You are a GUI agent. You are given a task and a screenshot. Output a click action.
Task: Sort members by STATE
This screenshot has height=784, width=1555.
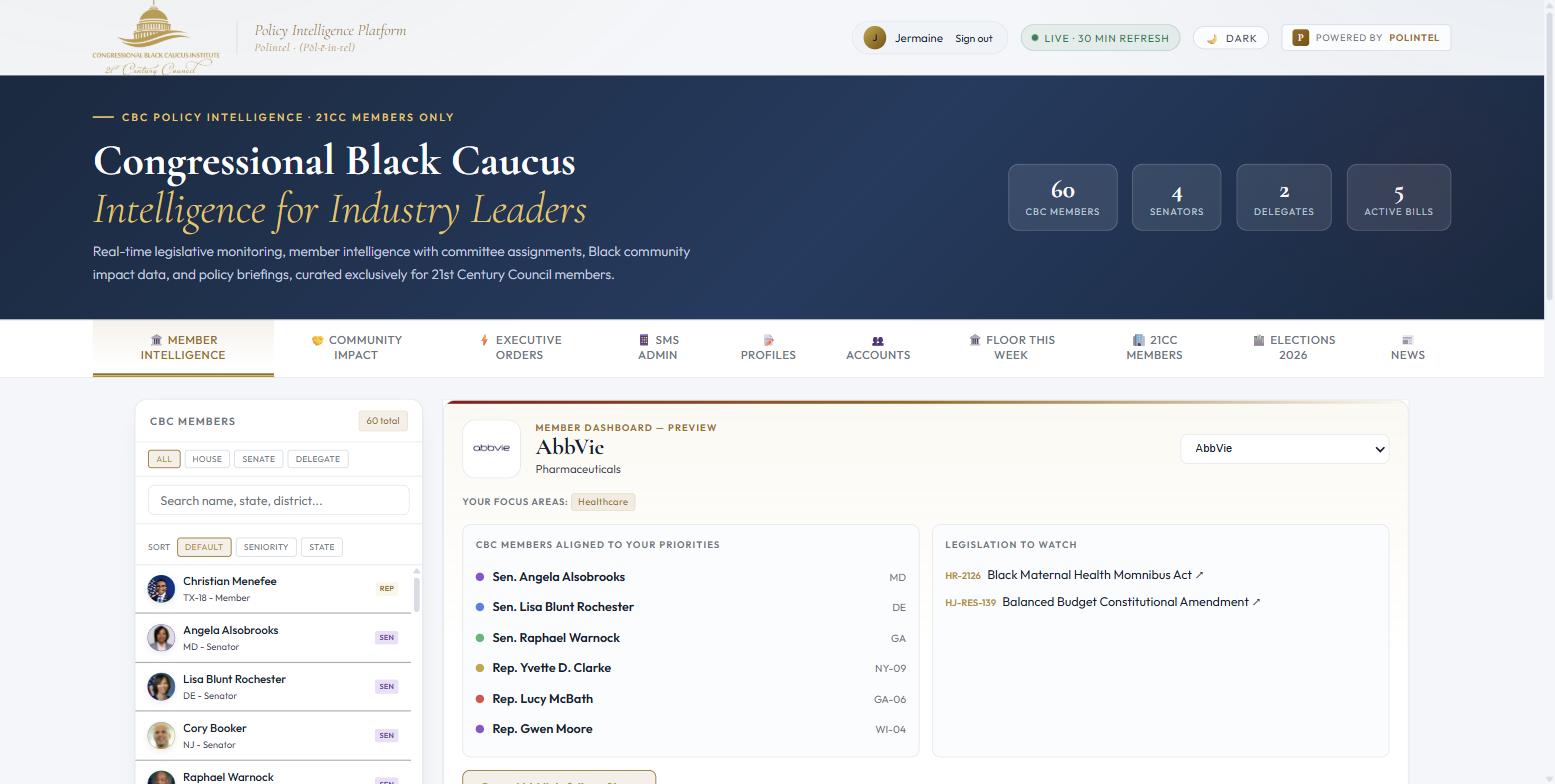[322, 547]
